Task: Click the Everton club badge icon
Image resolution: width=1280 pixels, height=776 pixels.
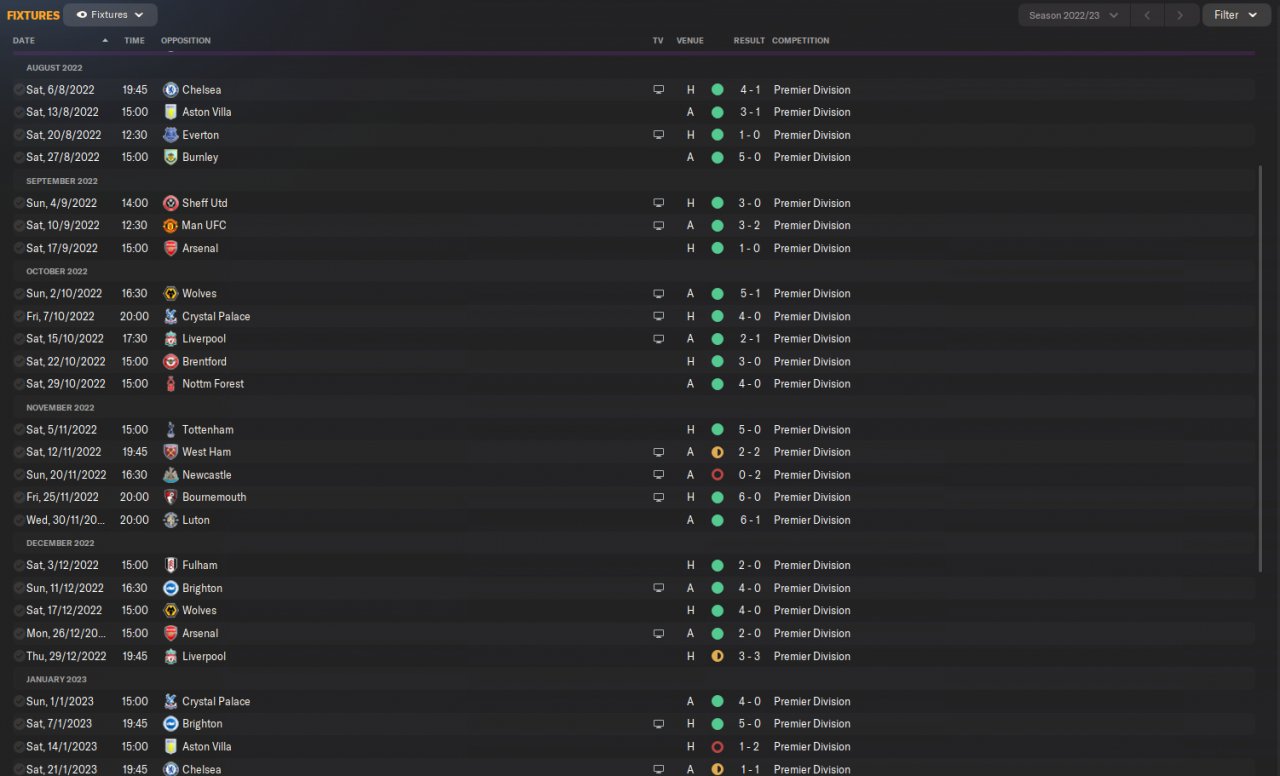Action: tap(170, 135)
